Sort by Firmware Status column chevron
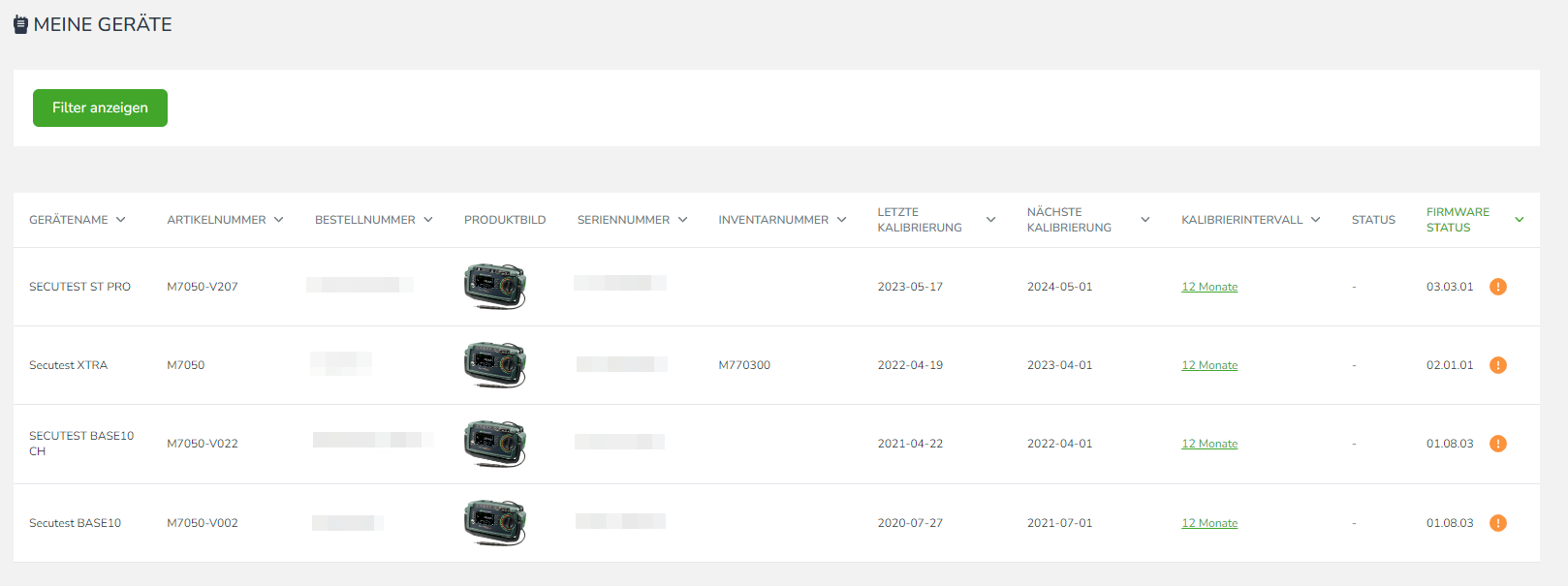 (1520, 220)
